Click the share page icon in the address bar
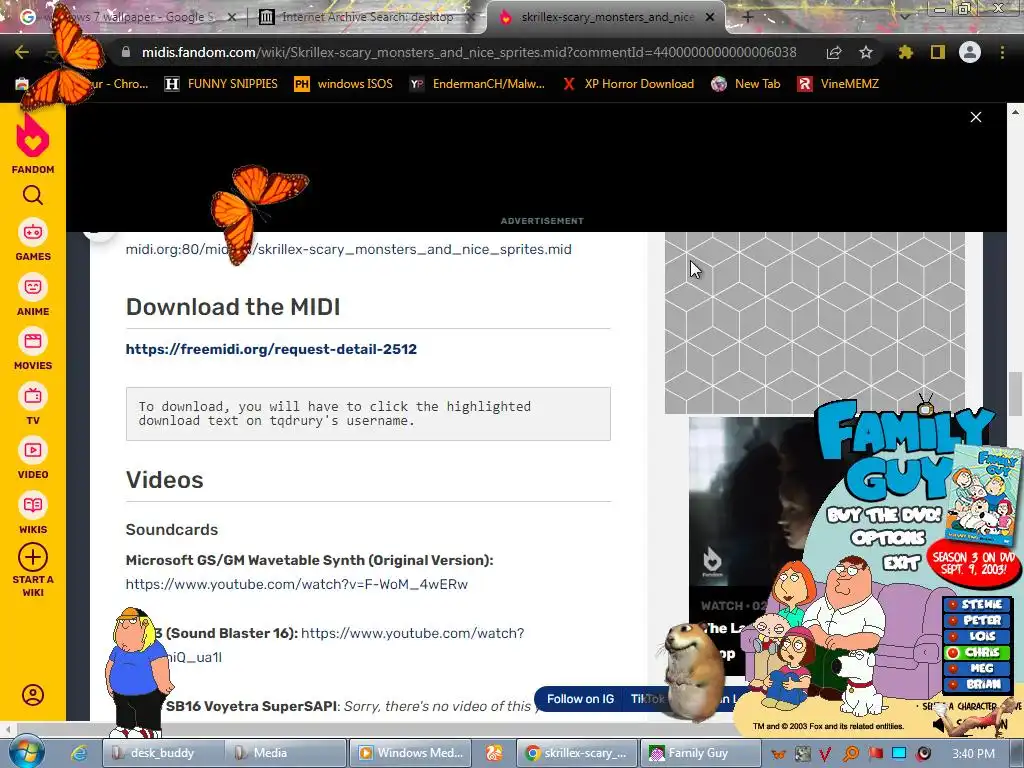 coord(834,52)
